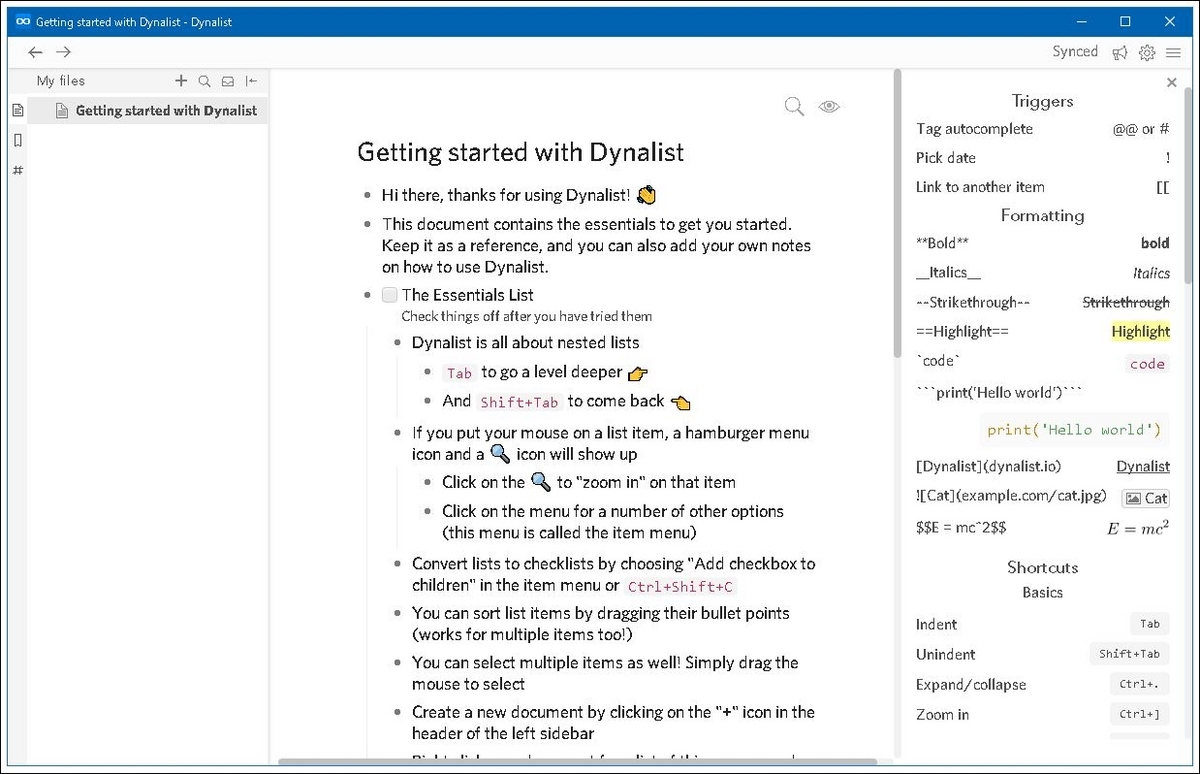1200x774 pixels.
Task: Click the Dynalist app icon in title bar
Action: (x=23, y=21)
